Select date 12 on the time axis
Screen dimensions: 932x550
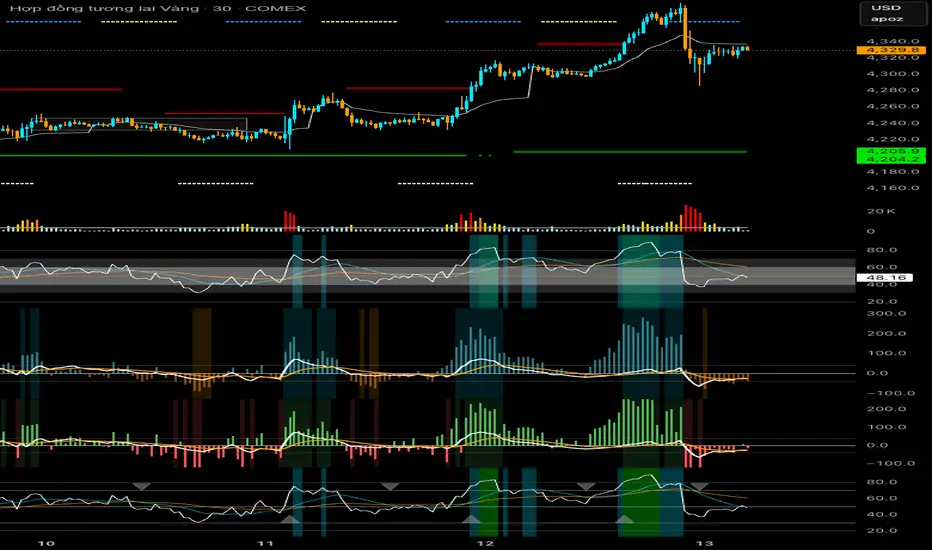485,543
